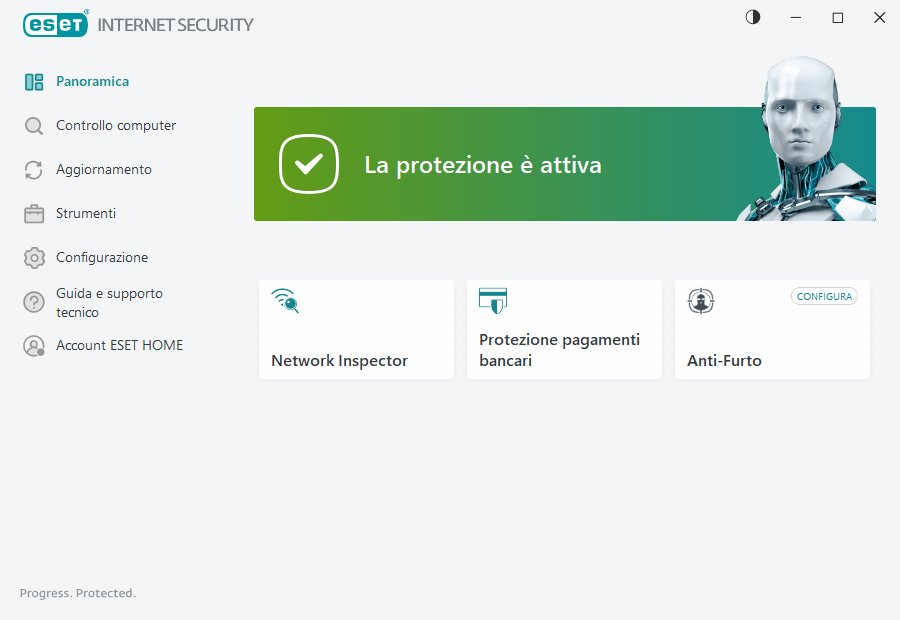Open the Controllo computer section
The height and width of the screenshot is (620, 900).
tap(116, 126)
